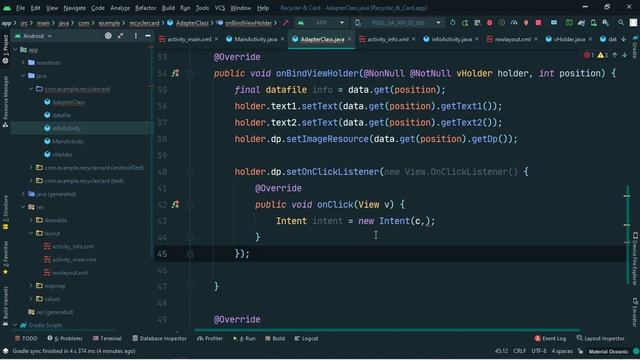Click Sync Project with Gradle Files icon
Image resolution: width=640 pixels, height=360 pixels.
581,23
